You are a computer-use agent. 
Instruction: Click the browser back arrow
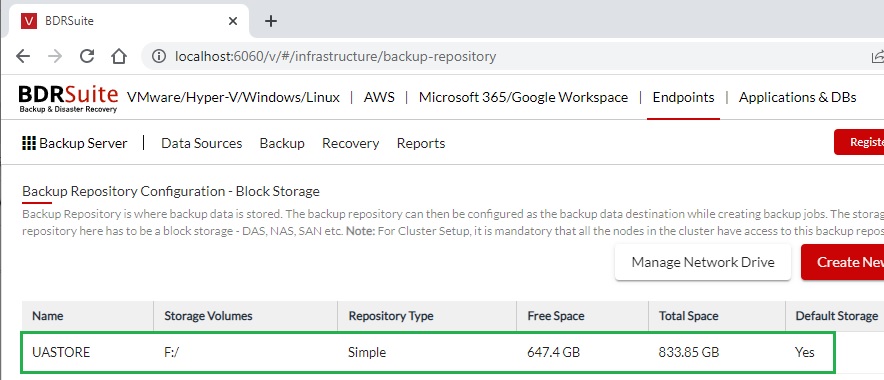pos(23,56)
